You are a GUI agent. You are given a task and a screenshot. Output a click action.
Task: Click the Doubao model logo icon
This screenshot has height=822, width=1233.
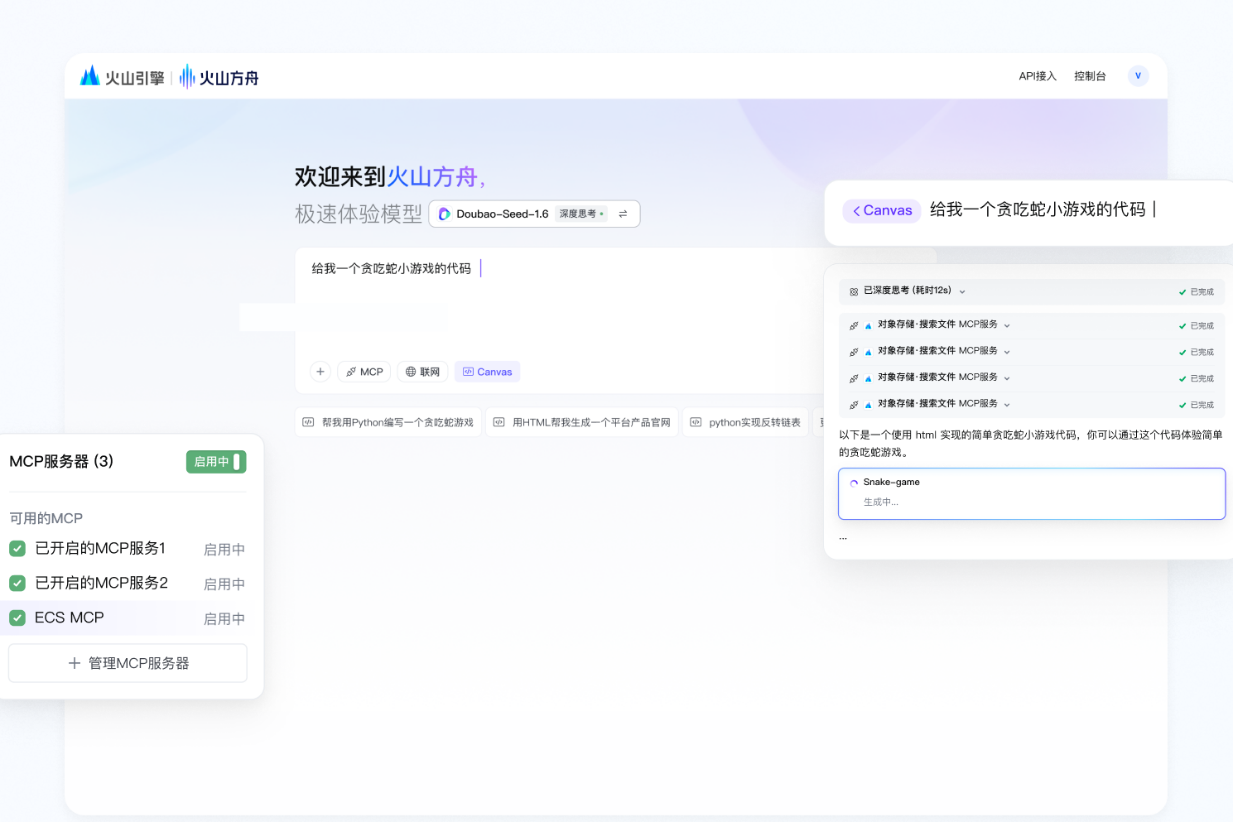pyautogui.click(x=445, y=214)
